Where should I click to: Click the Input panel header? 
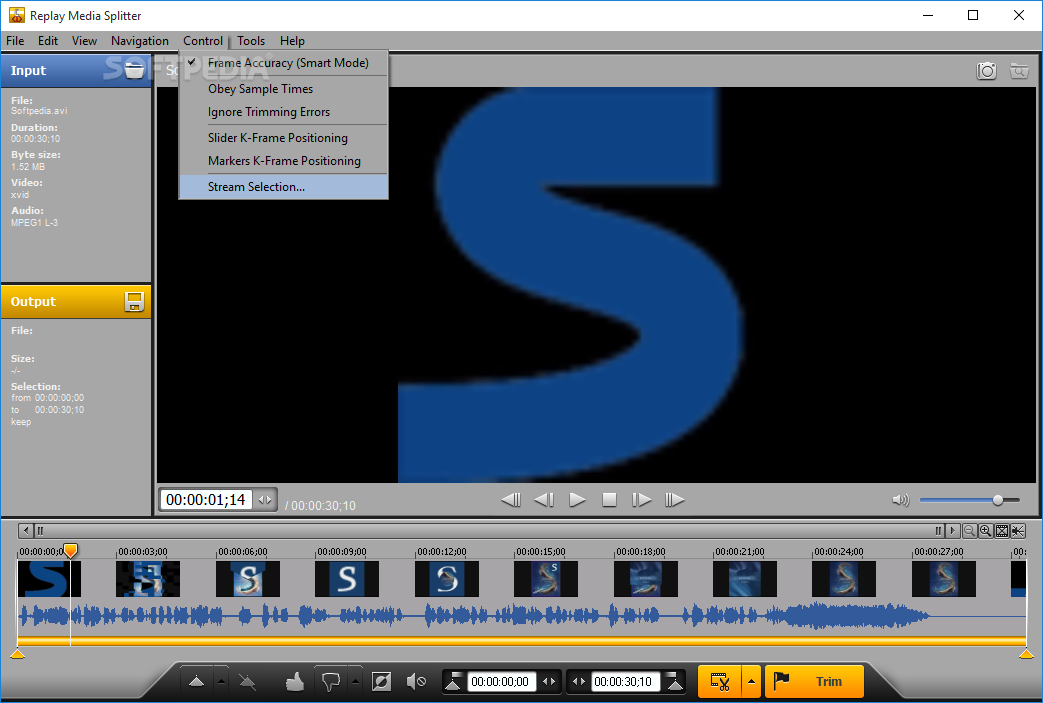pyautogui.click(x=76, y=70)
